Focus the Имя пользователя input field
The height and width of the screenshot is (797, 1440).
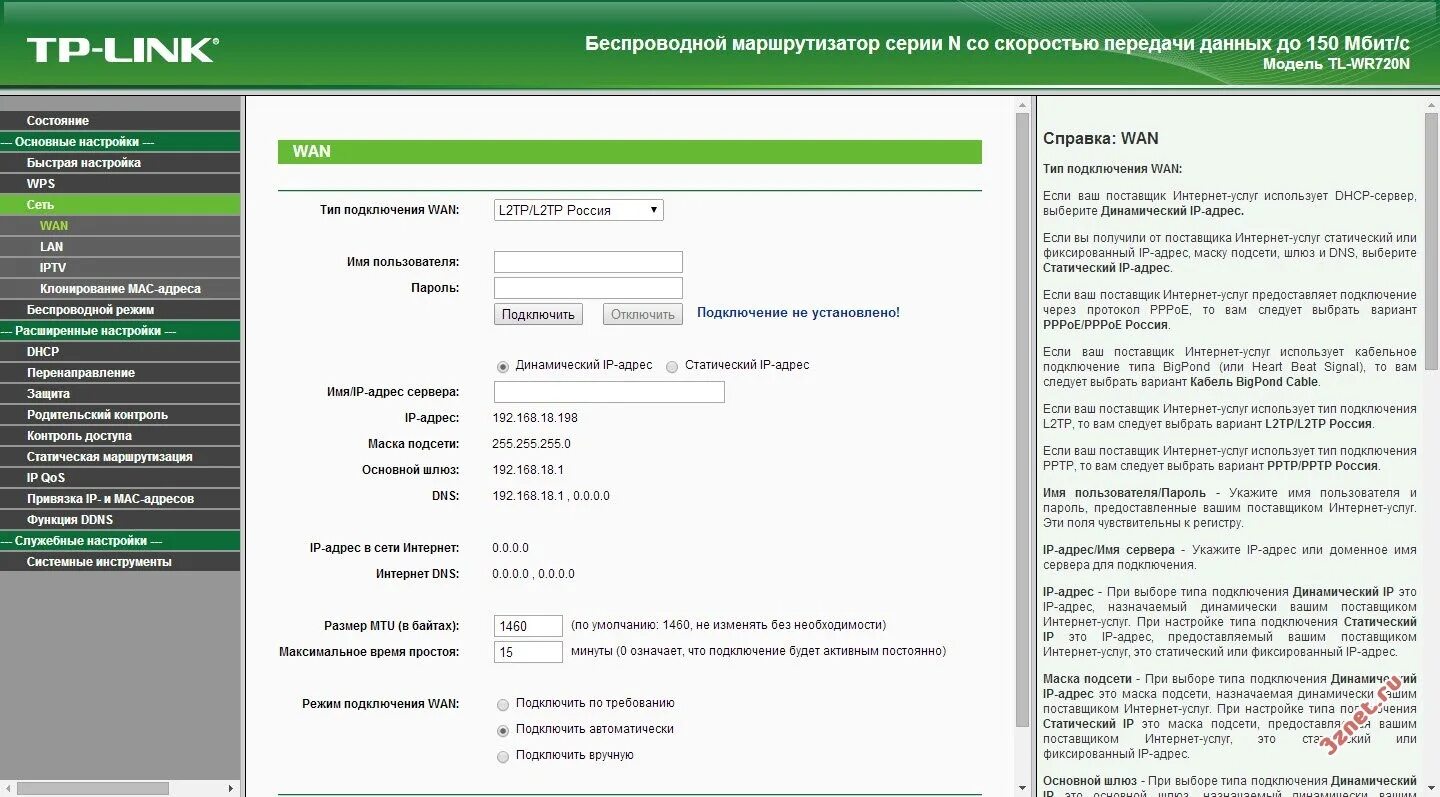[x=588, y=262]
